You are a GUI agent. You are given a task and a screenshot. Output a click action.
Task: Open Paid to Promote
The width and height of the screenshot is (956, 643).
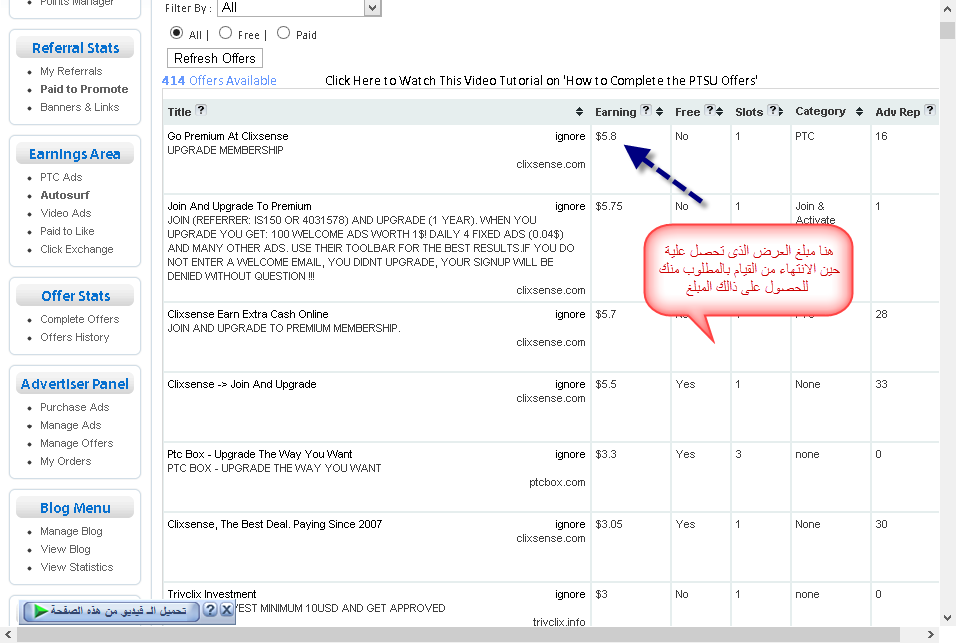click(84, 89)
